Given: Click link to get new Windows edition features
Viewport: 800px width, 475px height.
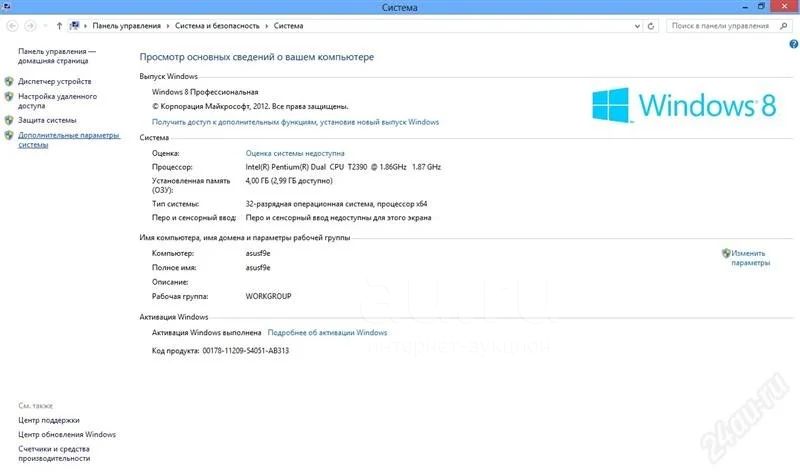Looking at the screenshot, I should [x=295, y=122].
